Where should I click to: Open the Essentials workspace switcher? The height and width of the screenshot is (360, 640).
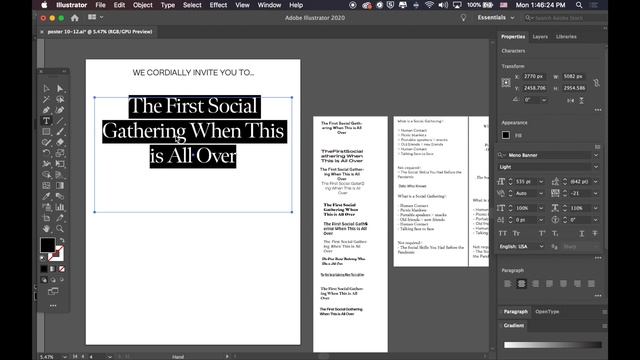click(496, 18)
